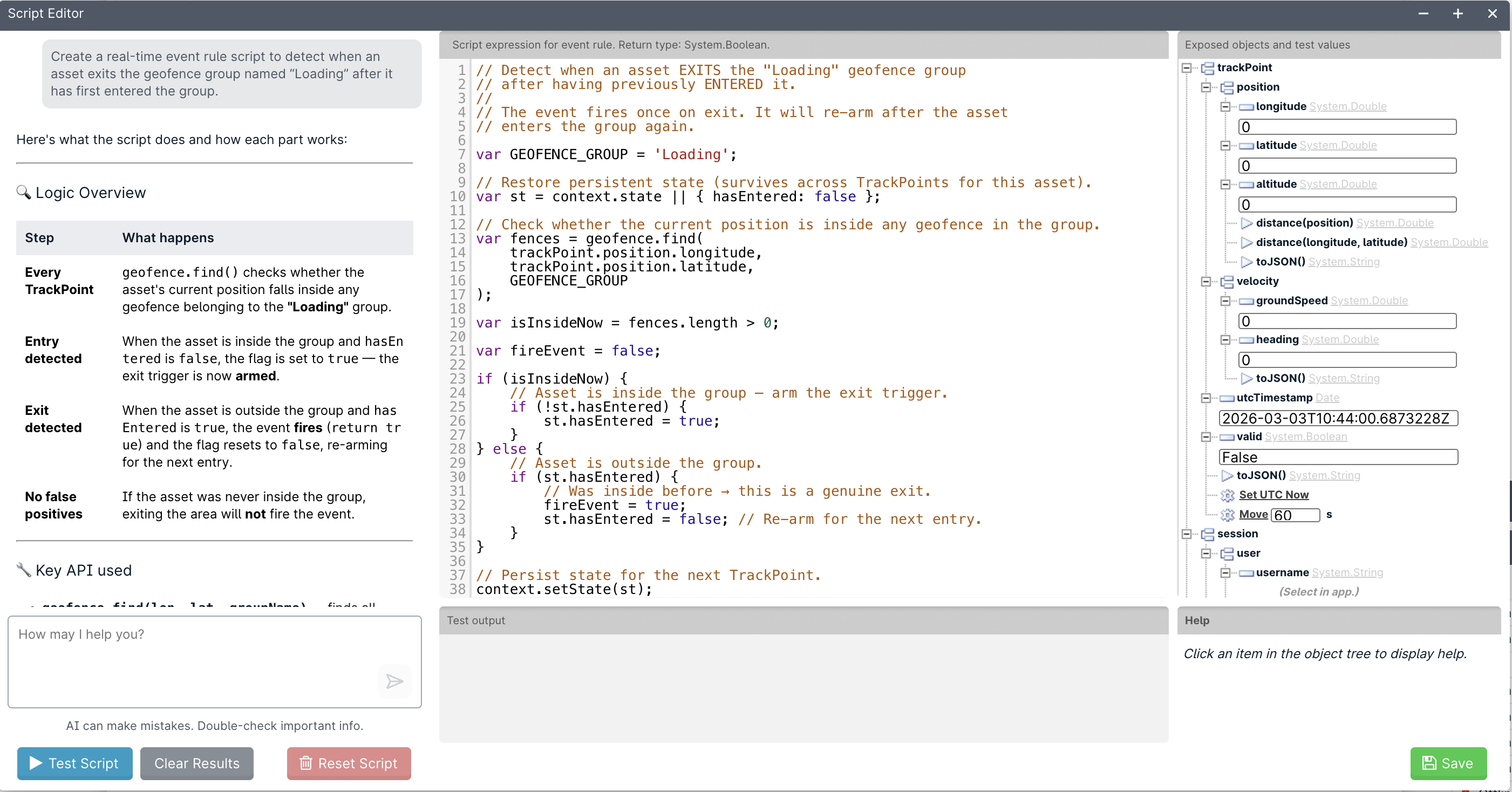The height and width of the screenshot is (792, 1512).
Task: Click the user object icon
Action: point(1227,553)
